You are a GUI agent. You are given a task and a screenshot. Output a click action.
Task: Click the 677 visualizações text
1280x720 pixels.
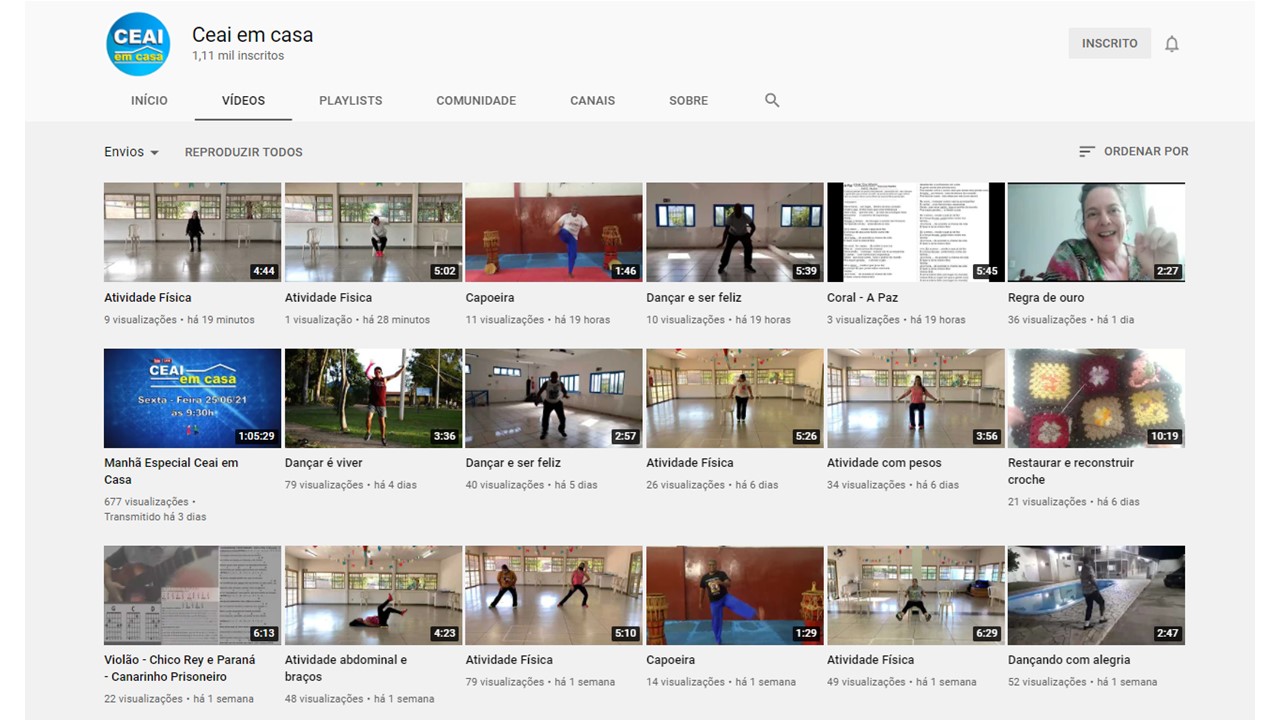[x=146, y=502]
